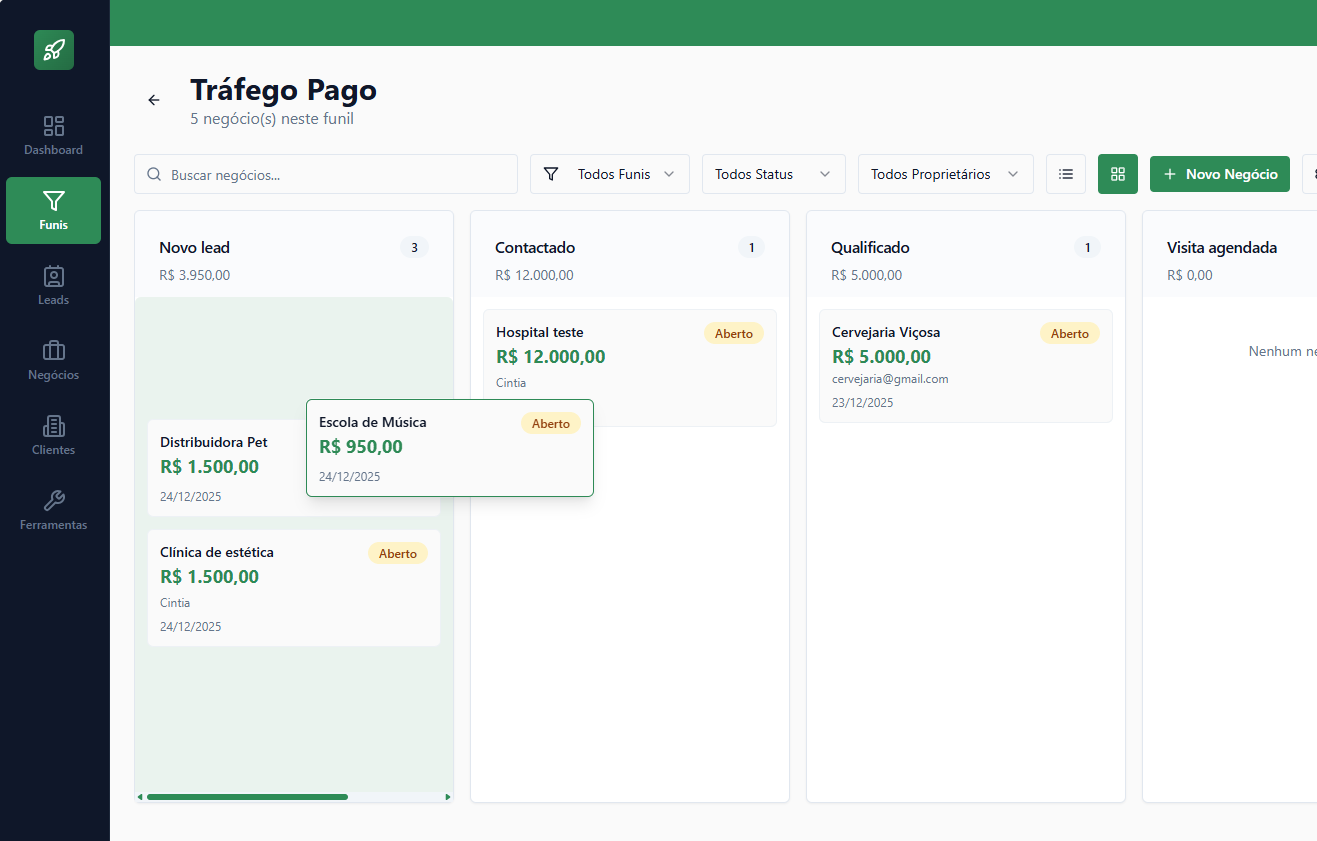Open the Dashboard sidebar item
The height and width of the screenshot is (841, 1317).
[54, 136]
